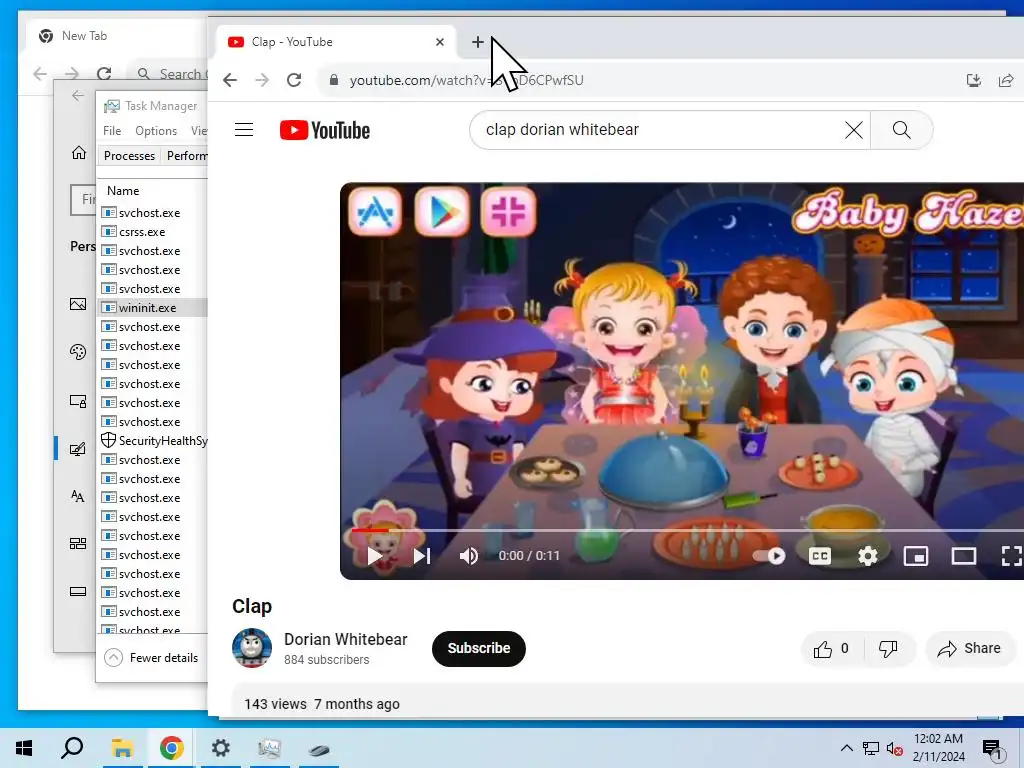Clear the YouTube search text
1024x768 pixels.
coord(853,130)
